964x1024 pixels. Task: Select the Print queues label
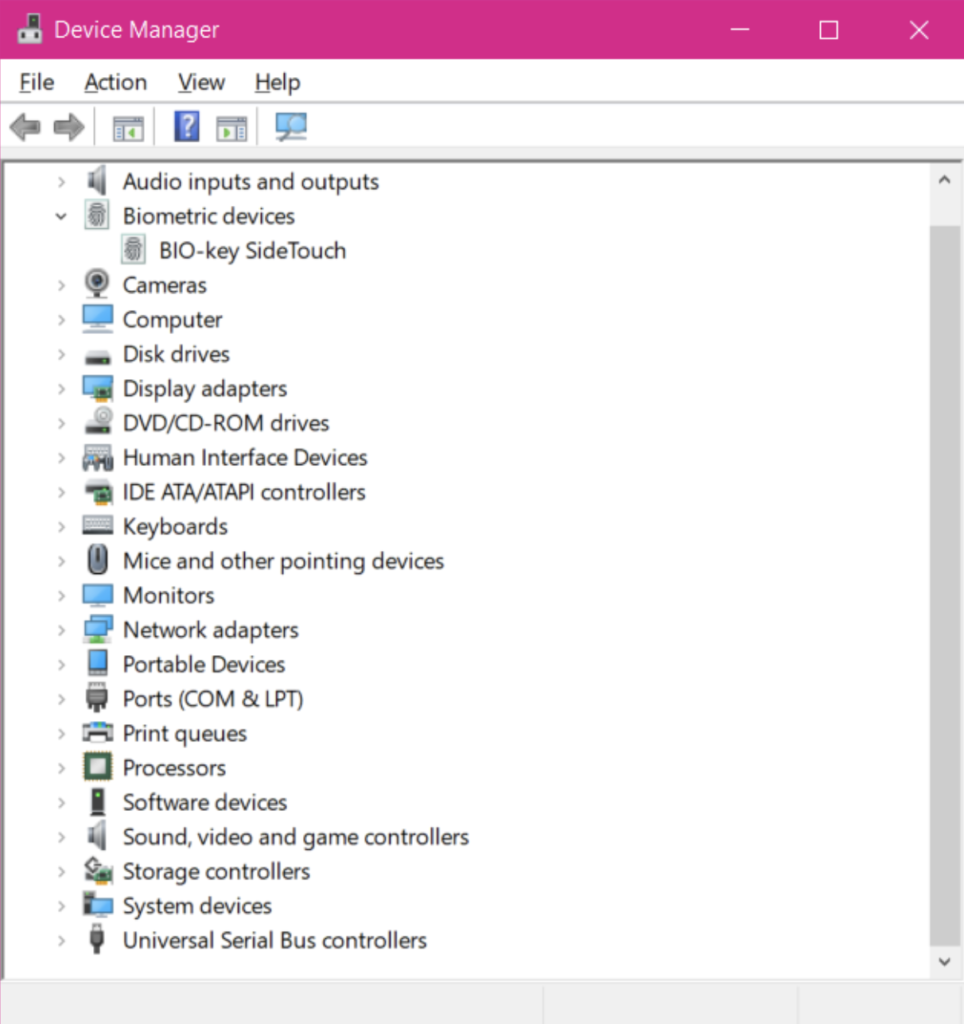click(x=185, y=733)
